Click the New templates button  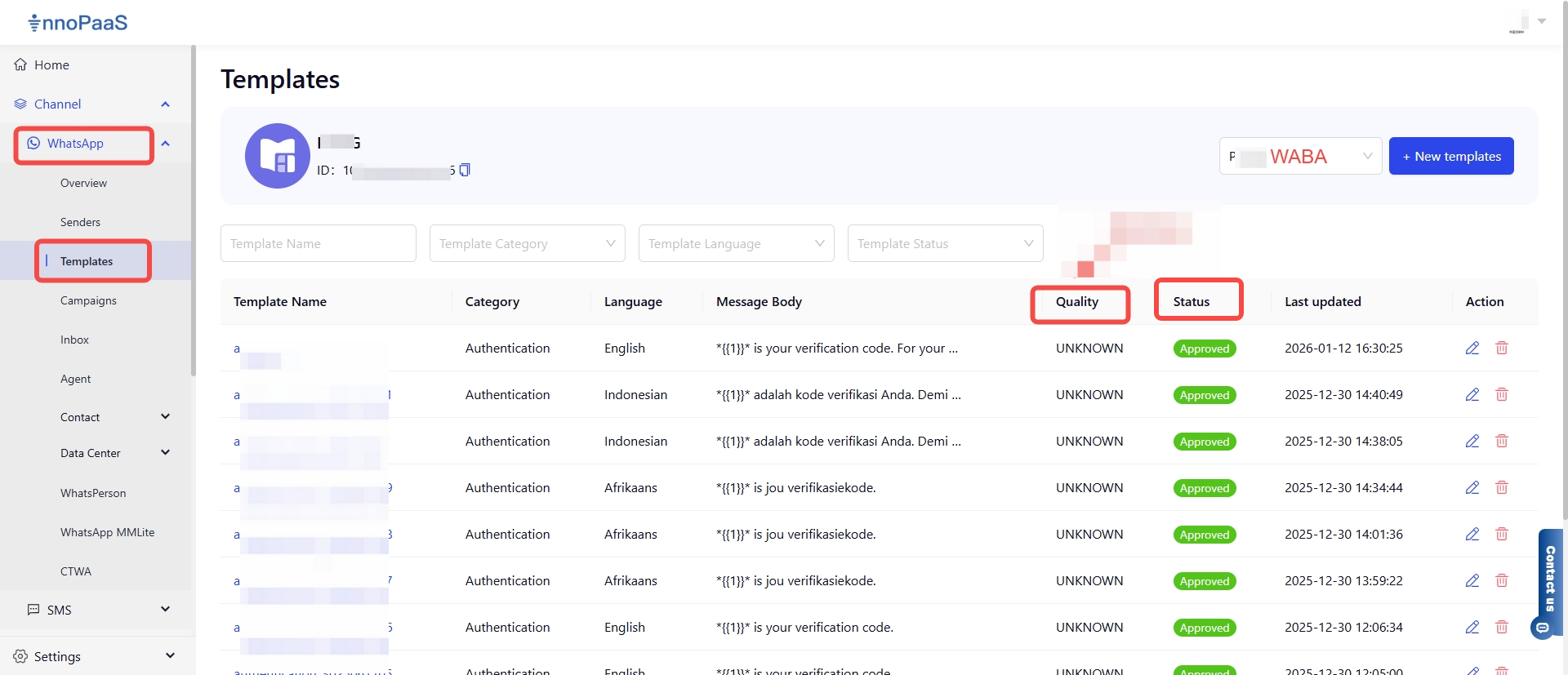coord(1450,156)
